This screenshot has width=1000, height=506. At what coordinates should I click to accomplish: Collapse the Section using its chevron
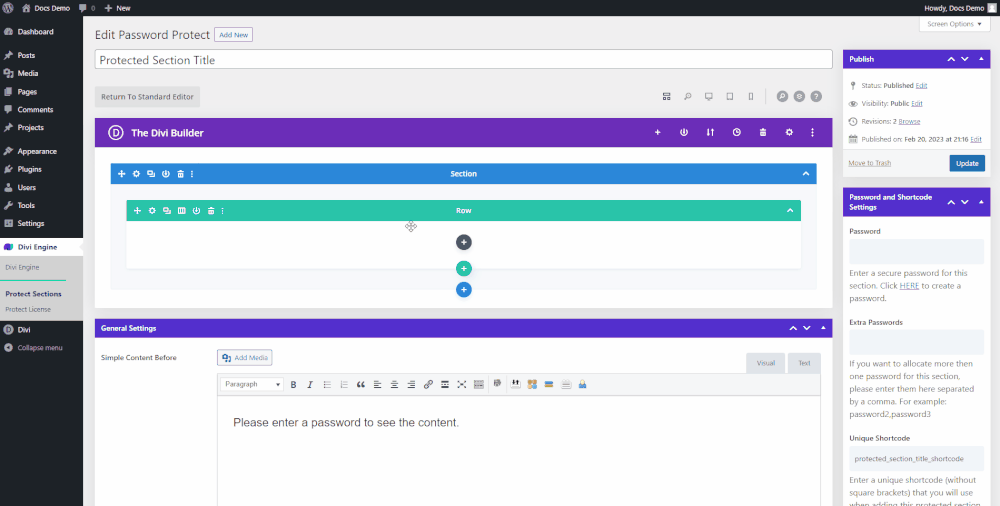(x=805, y=174)
